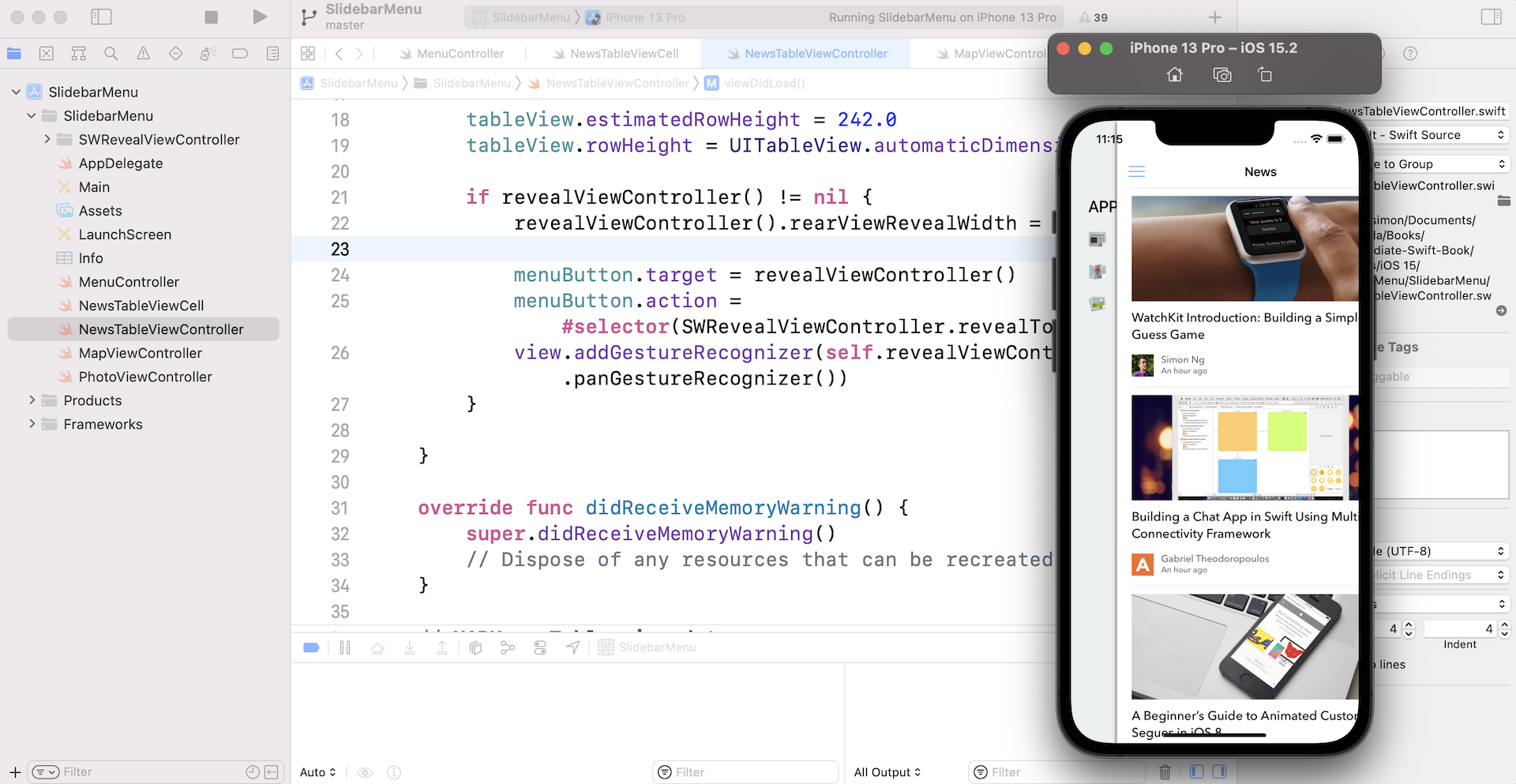
Task: Open the Issue navigator warning icon
Action: 143,54
